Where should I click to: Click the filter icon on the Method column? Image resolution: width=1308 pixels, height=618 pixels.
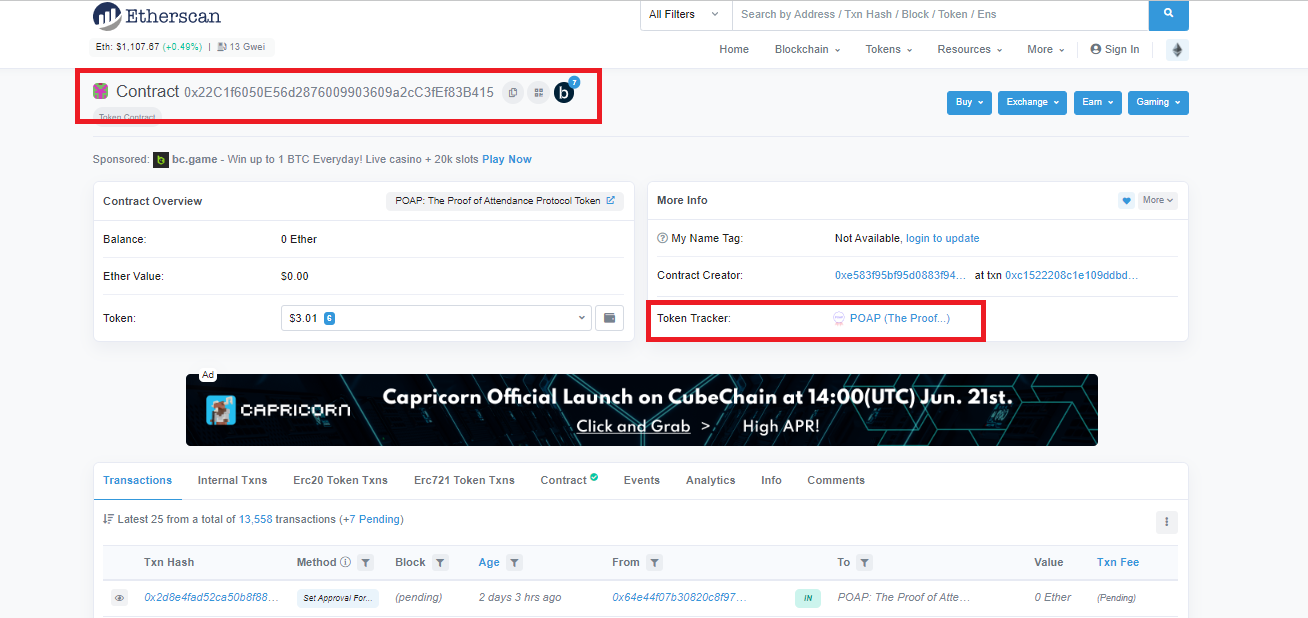[x=365, y=563]
